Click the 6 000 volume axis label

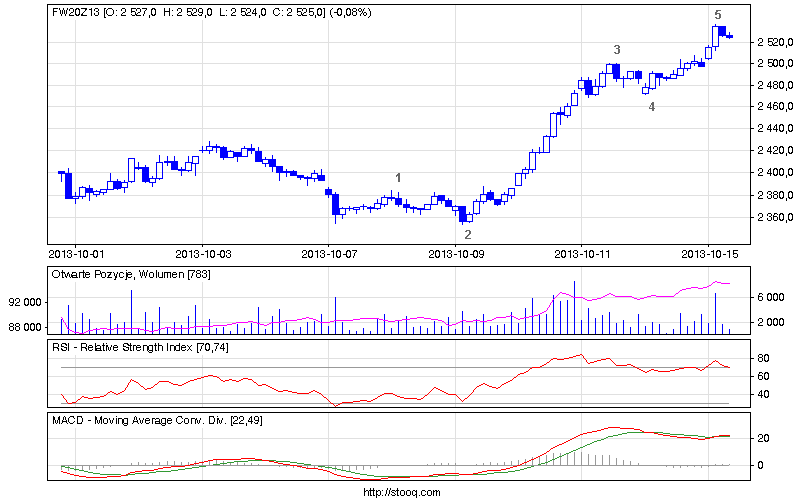[770, 297]
